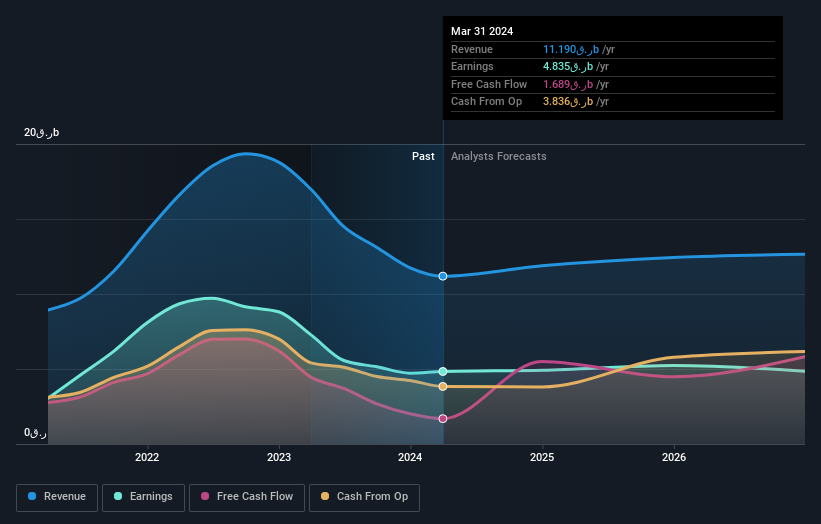Click the Free Cash Flow value 1.689

568,84
